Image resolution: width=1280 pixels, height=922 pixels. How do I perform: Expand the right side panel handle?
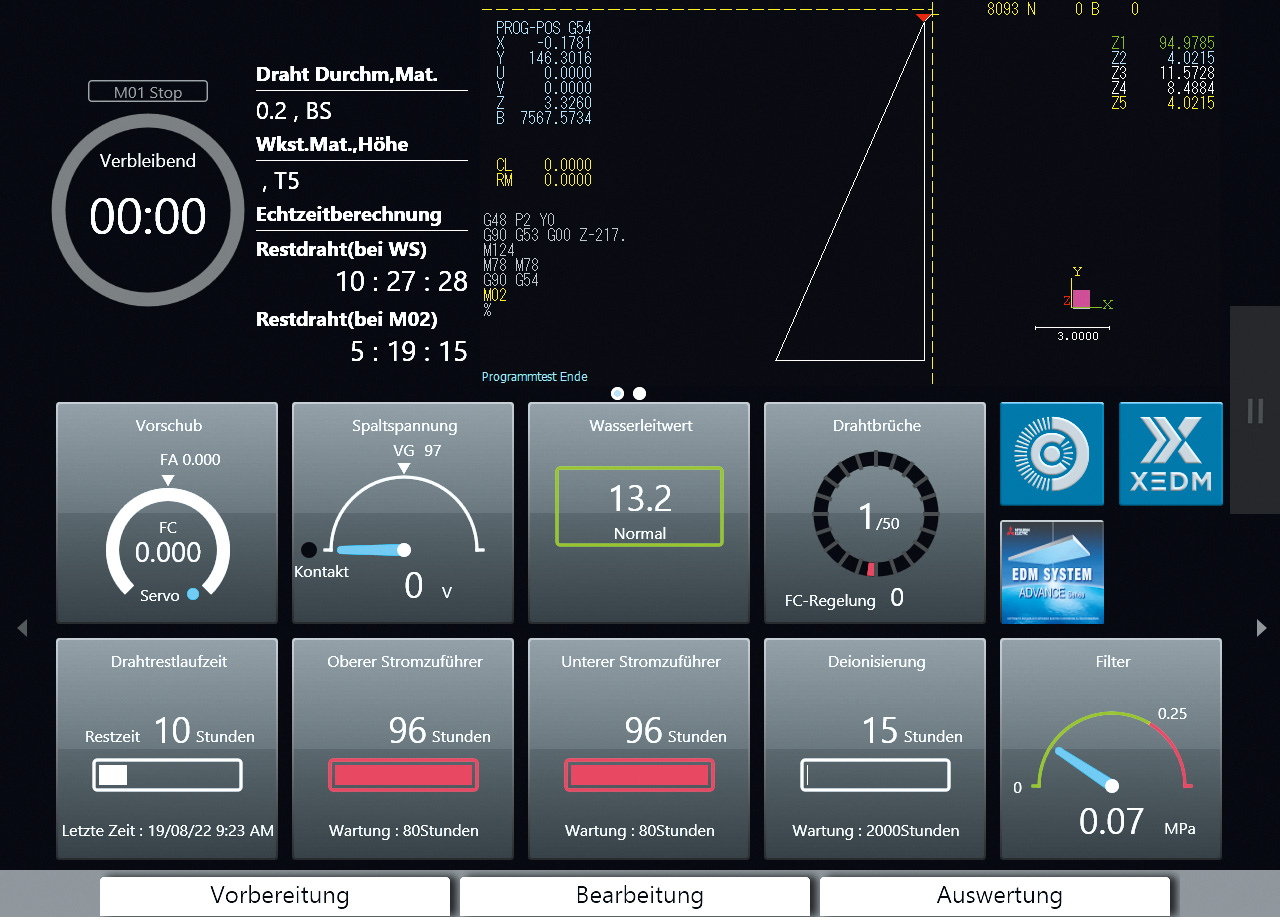tap(1255, 410)
